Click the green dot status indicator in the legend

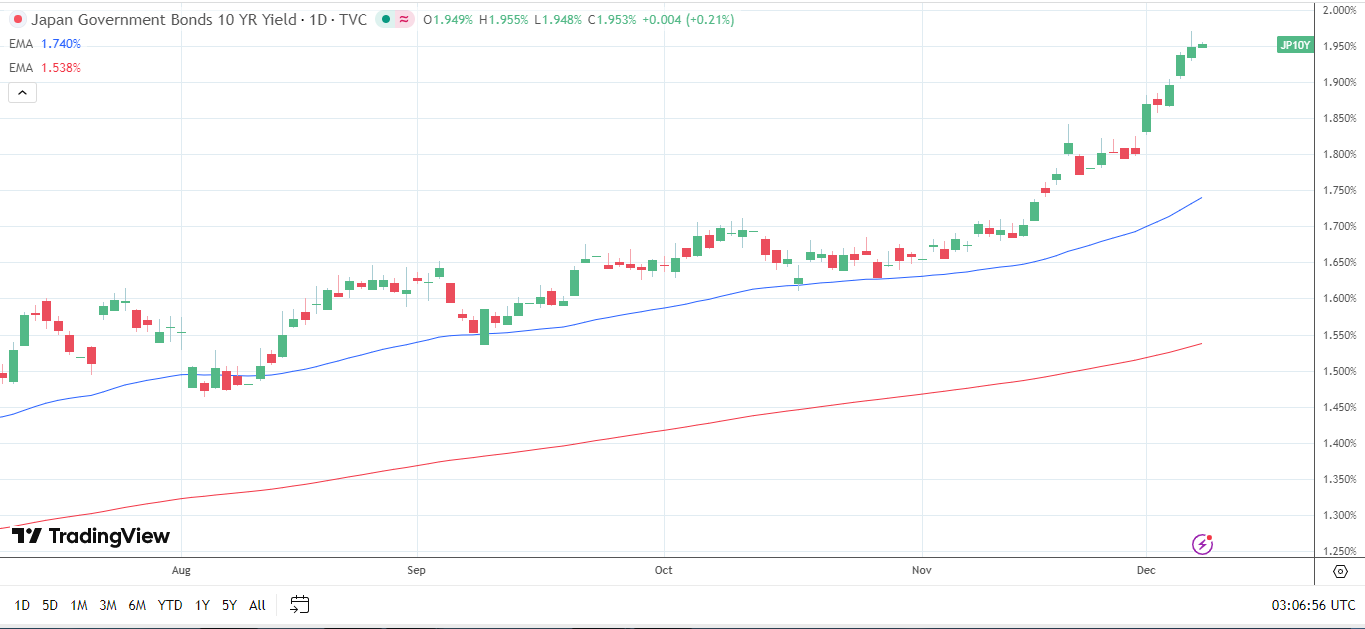(385, 19)
